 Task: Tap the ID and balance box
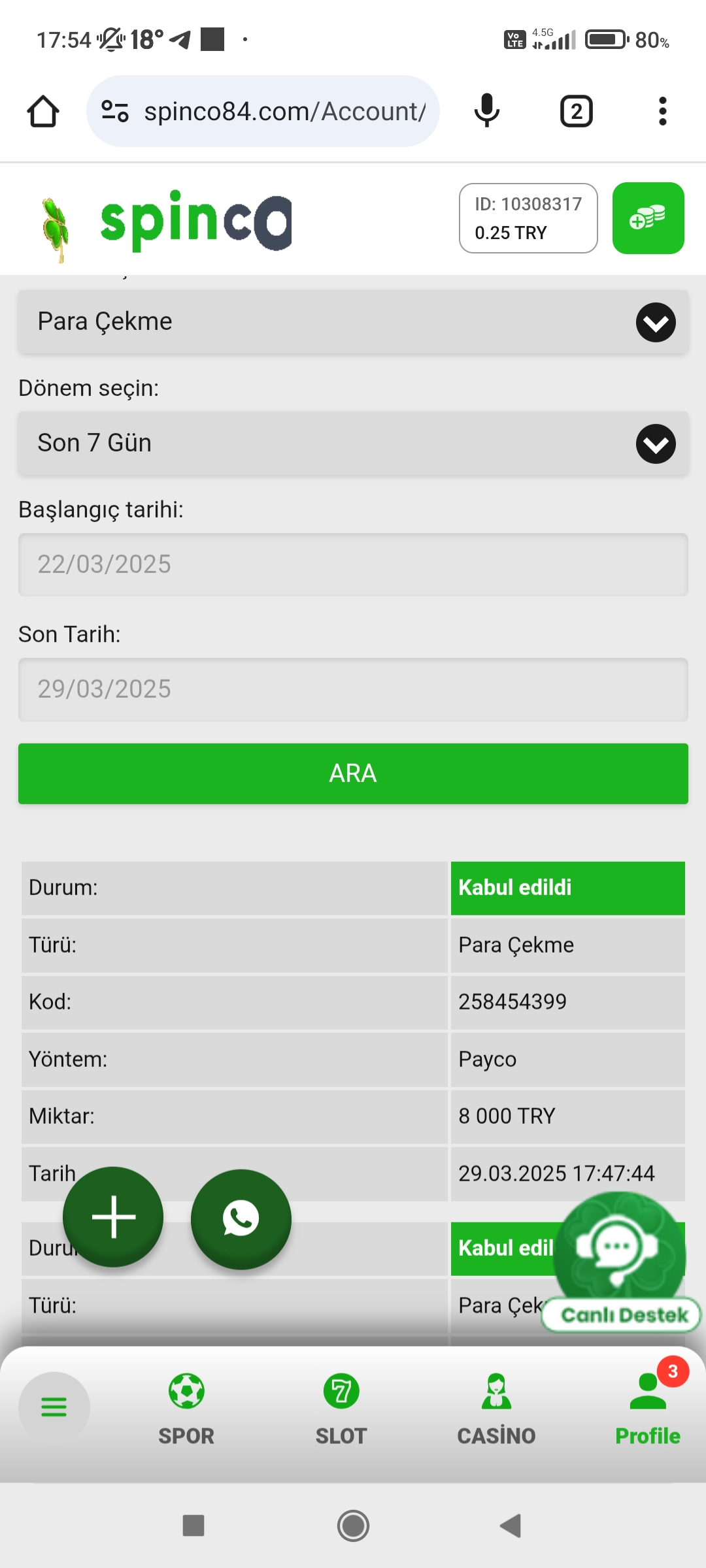point(528,218)
